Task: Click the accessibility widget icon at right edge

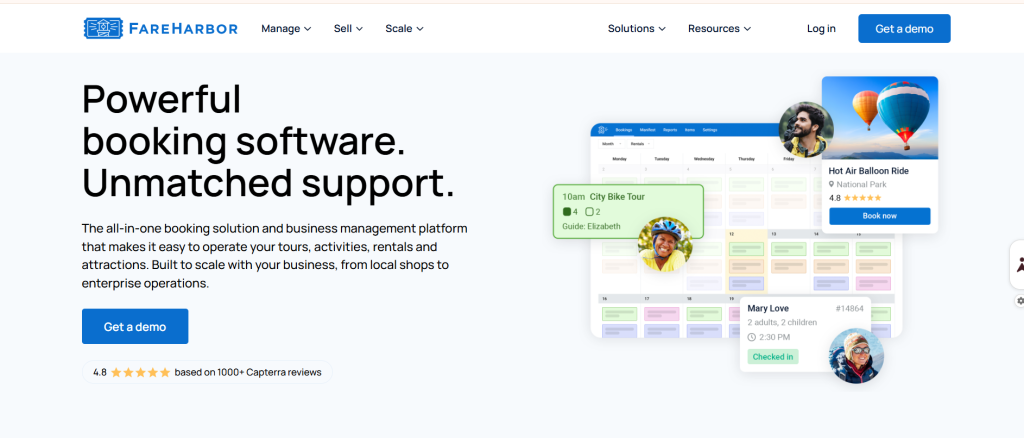Action: (x=1017, y=264)
